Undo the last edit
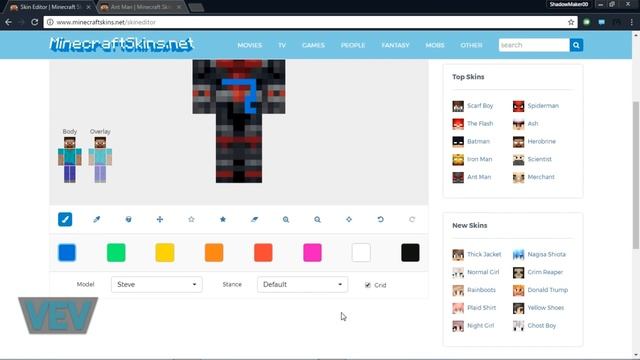Screen dimensions: 640x360 coord(380,219)
